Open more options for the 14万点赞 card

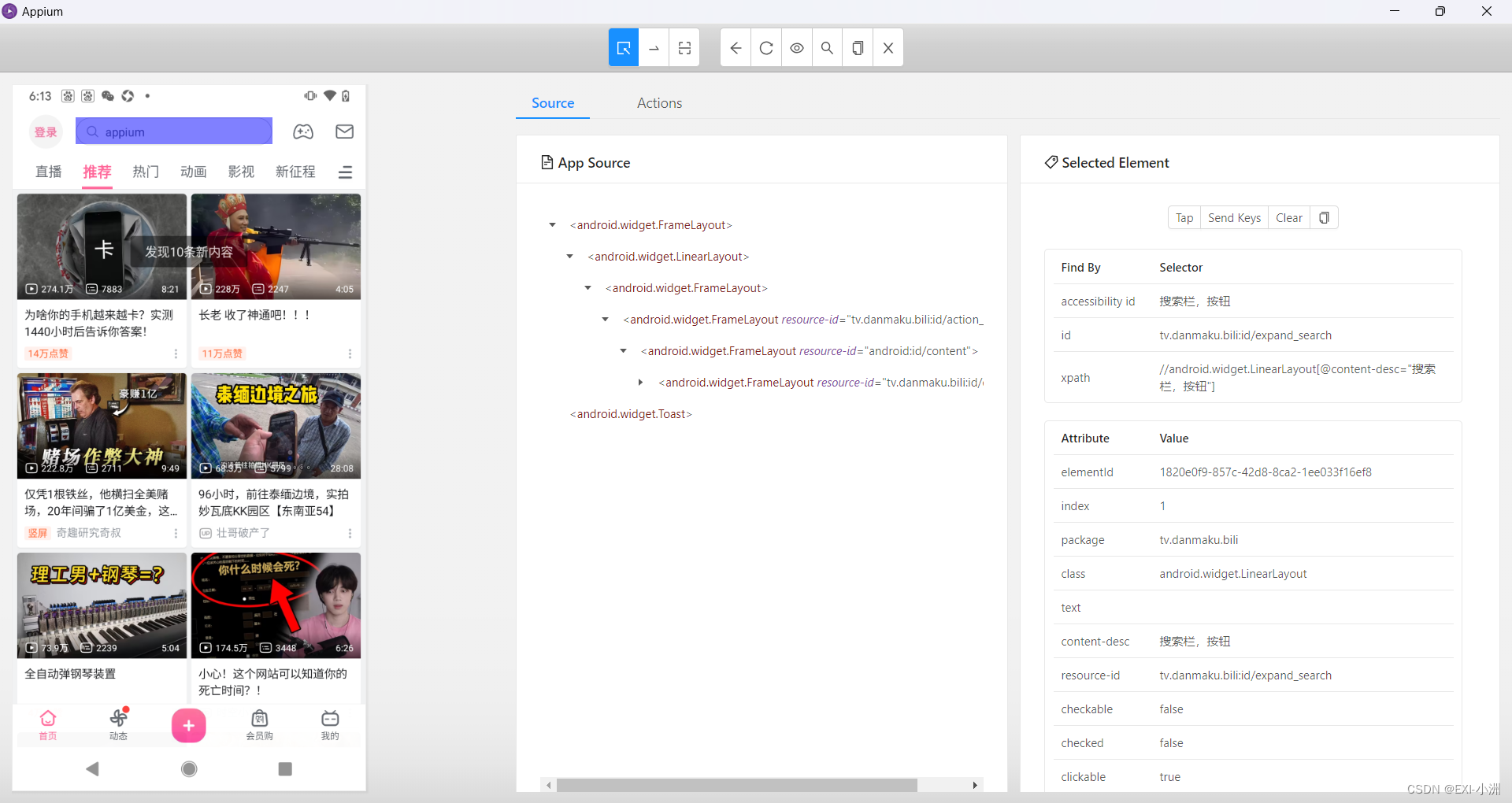pos(176,354)
